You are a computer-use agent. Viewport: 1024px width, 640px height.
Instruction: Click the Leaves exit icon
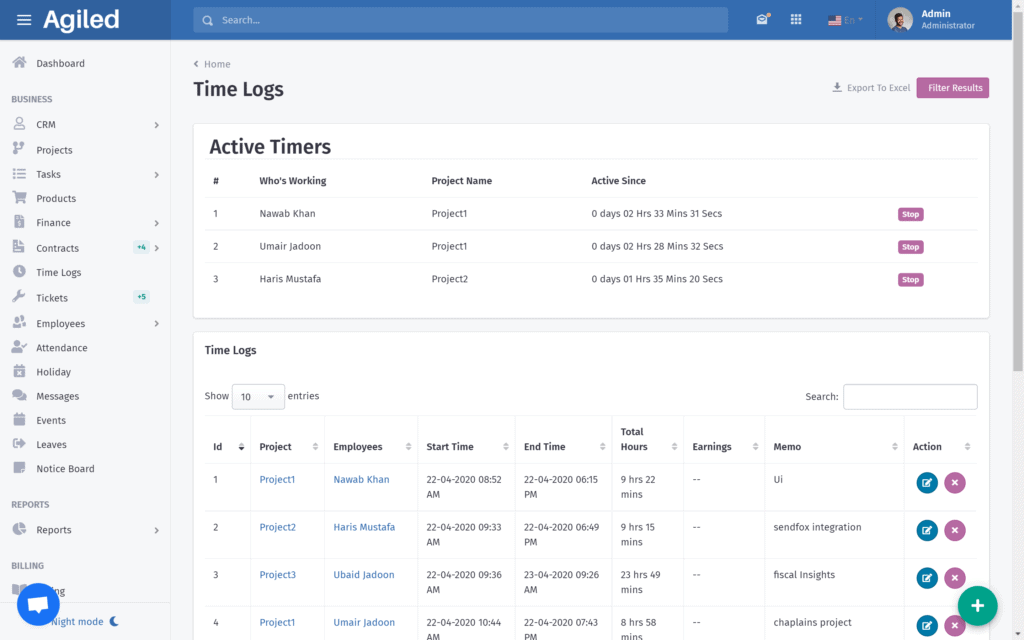(19, 443)
